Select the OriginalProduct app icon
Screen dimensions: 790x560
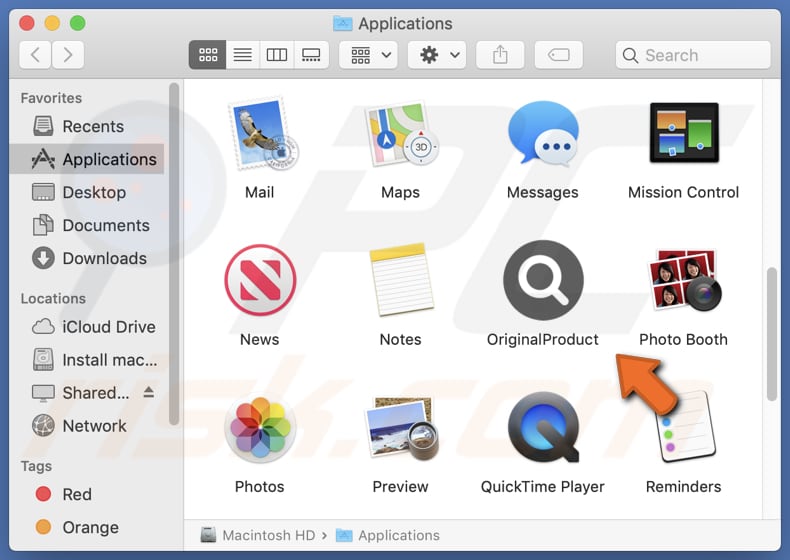[543, 280]
